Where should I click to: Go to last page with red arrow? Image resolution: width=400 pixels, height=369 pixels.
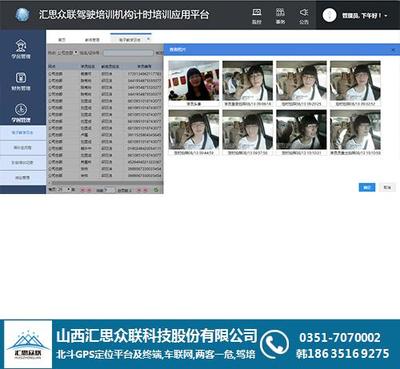click(x=146, y=190)
